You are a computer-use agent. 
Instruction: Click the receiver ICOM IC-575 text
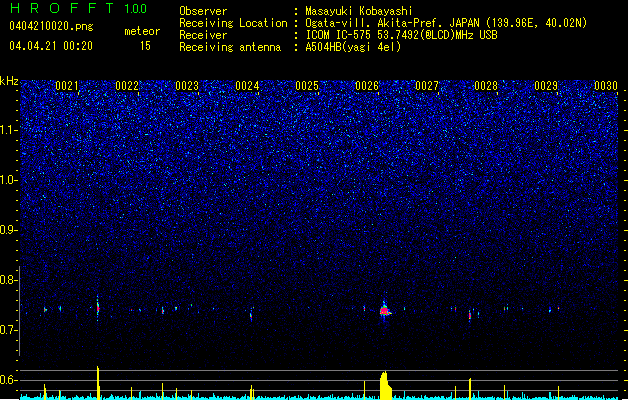[402, 35]
